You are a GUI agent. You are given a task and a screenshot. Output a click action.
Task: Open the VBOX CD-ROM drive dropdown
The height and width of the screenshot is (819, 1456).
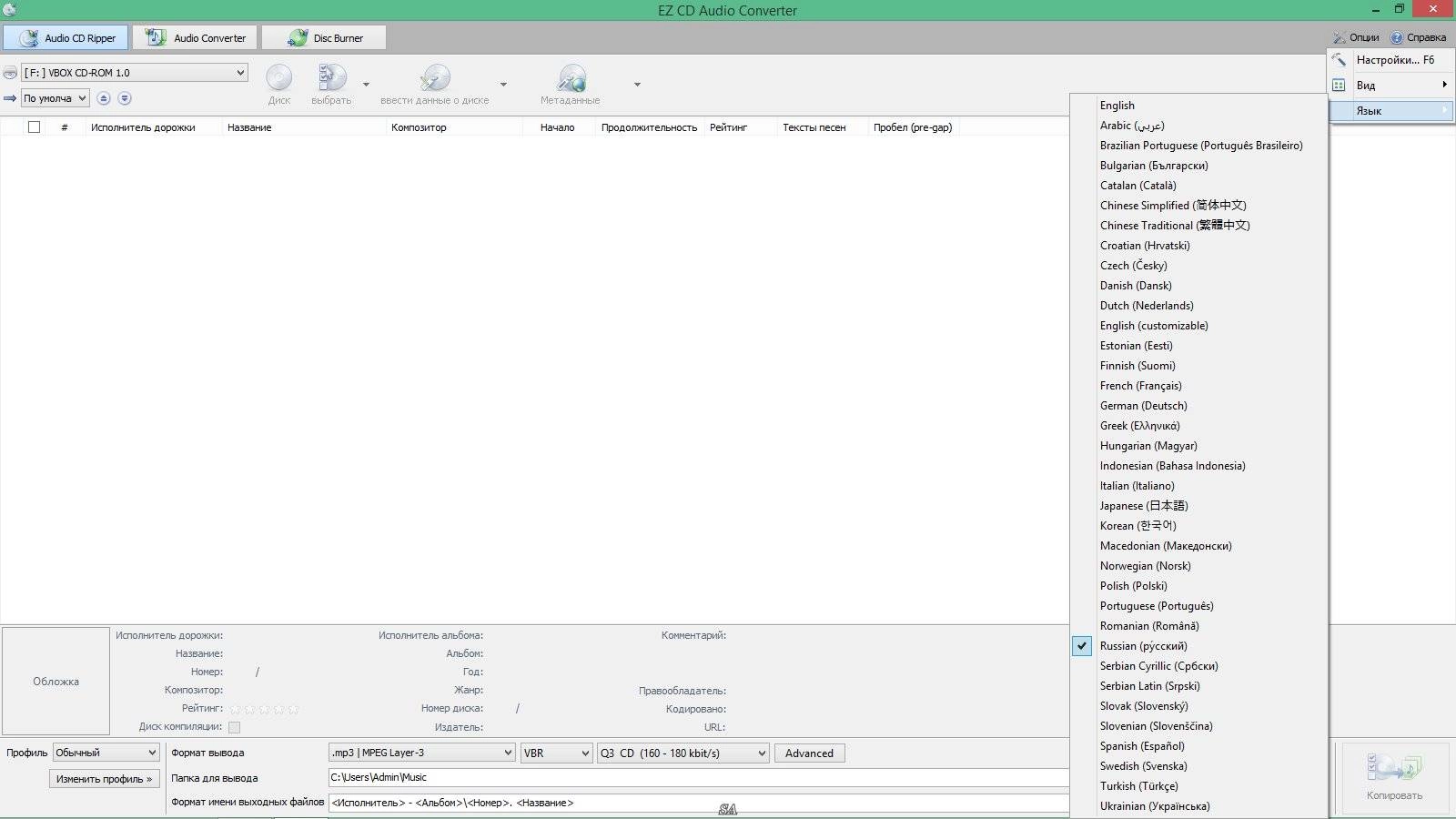pyautogui.click(x=135, y=73)
